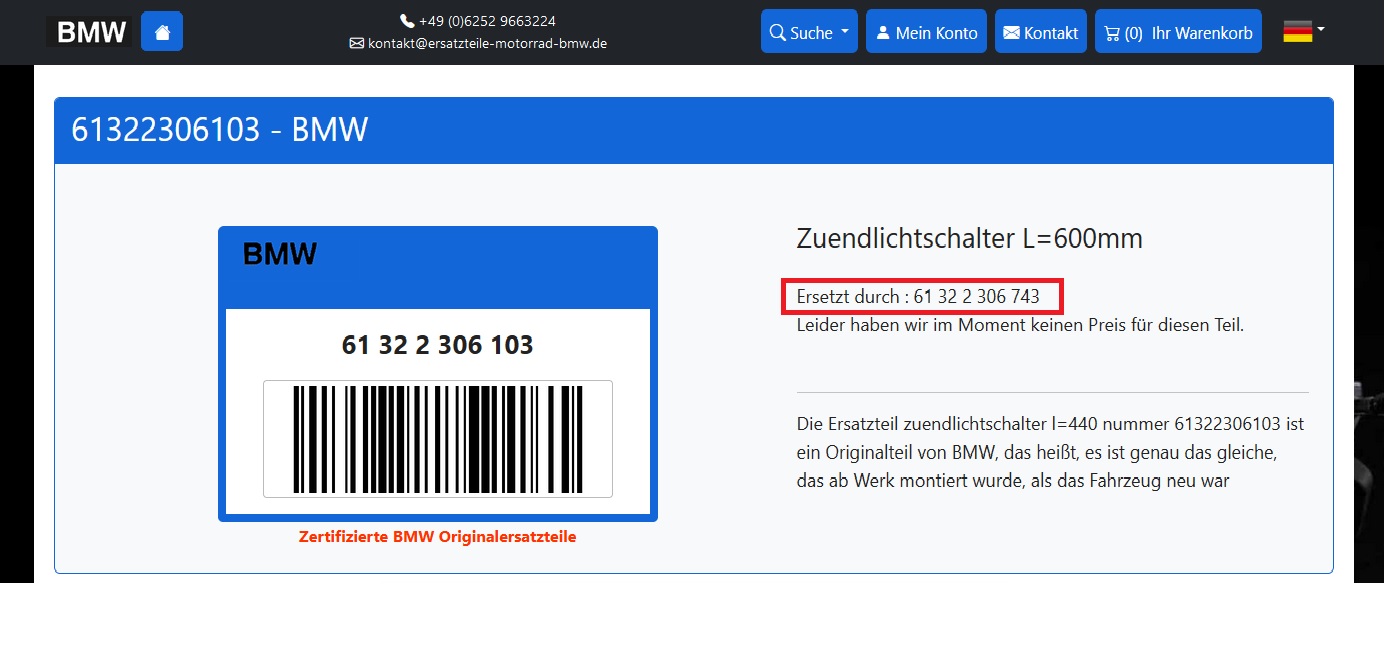
Task: Open the German flag language selector
Action: click(1303, 32)
